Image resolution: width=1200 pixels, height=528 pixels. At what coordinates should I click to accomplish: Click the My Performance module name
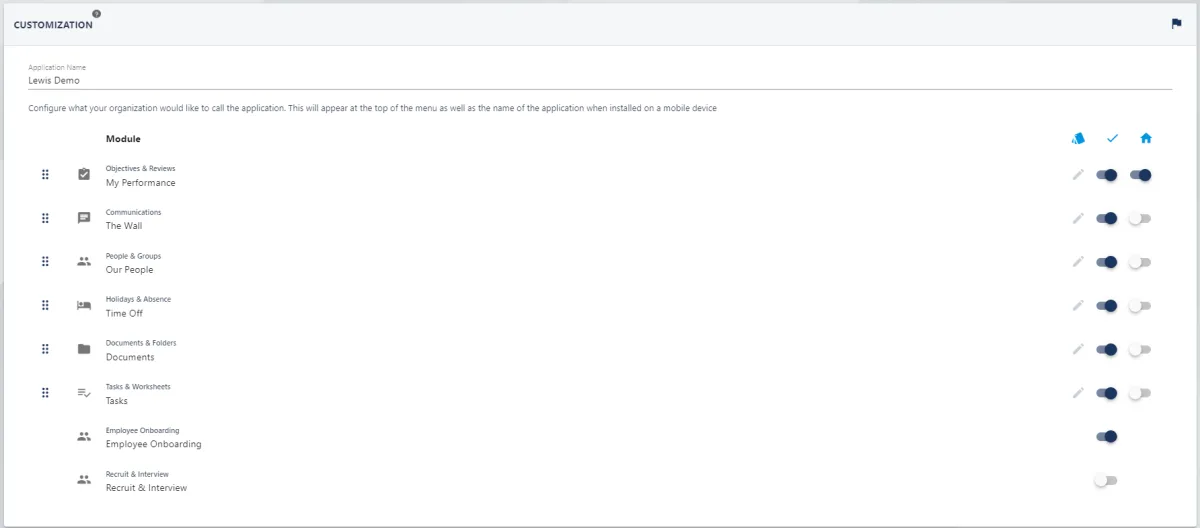pos(141,183)
